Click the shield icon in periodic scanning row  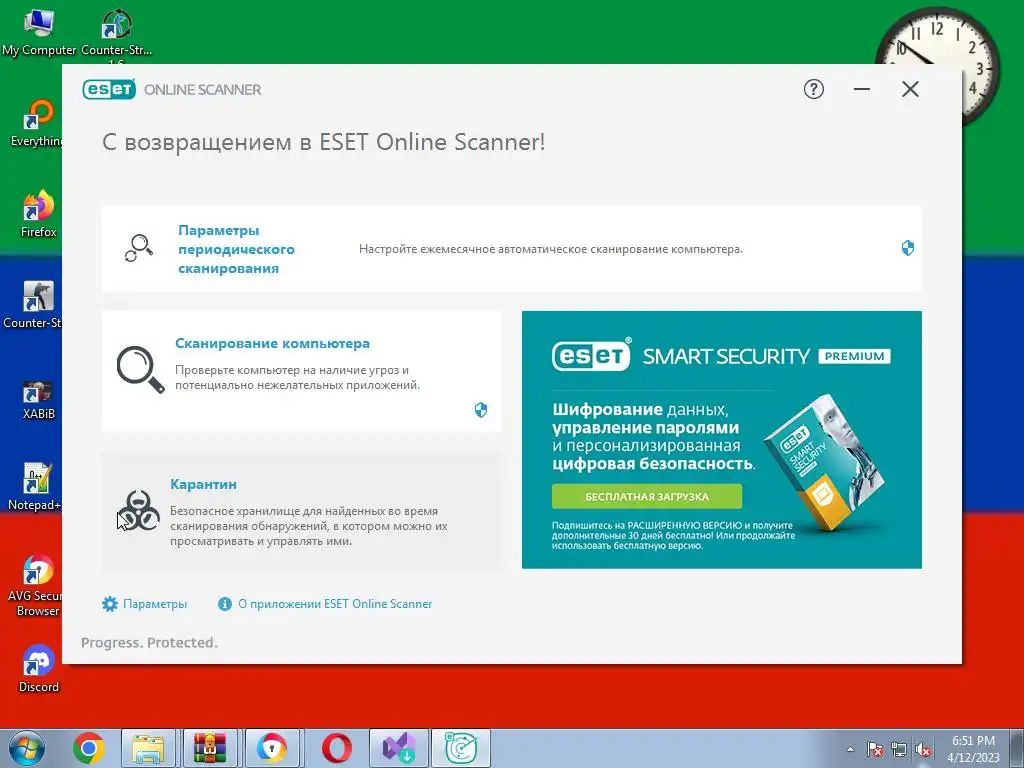tap(907, 248)
